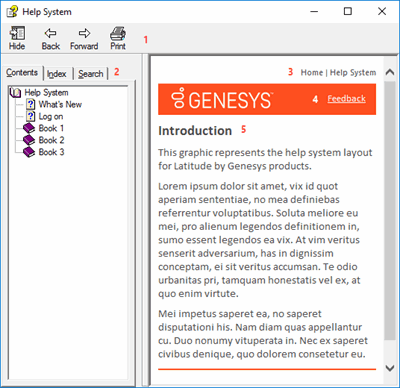400x388 pixels.
Task: Click the Home breadcrumb link
Action: [x=312, y=72]
